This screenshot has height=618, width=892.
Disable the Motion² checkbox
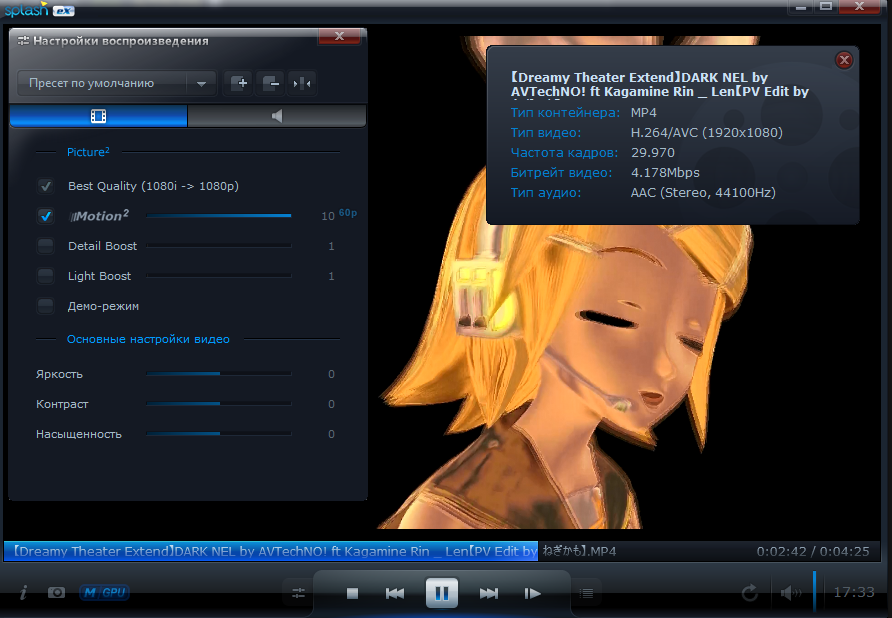coord(46,216)
